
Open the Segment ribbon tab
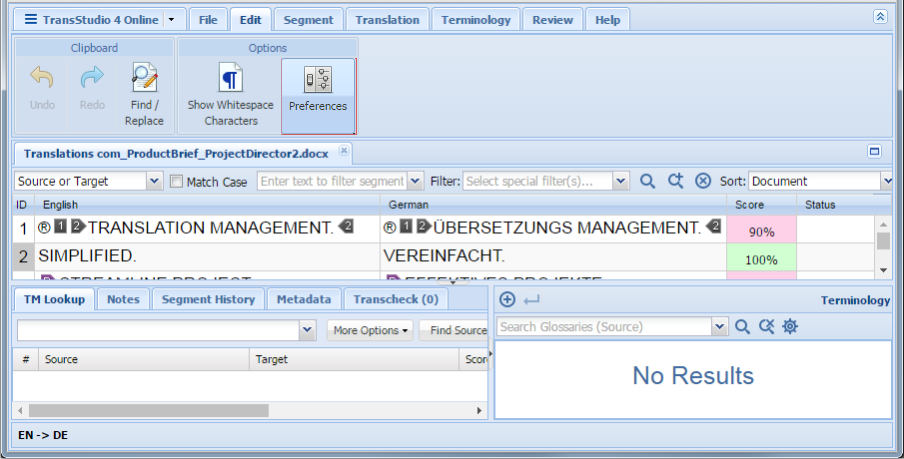(x=308, y=20)
